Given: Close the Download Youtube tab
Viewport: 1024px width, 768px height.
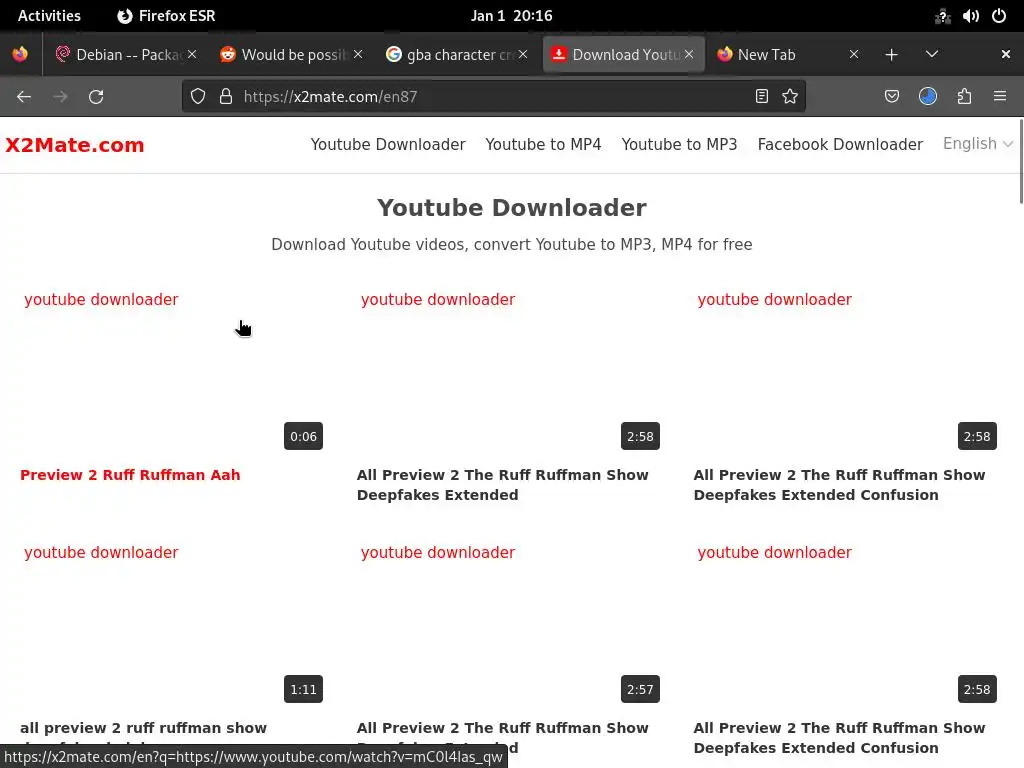Looking at the screenshot, I should point(689,54).
